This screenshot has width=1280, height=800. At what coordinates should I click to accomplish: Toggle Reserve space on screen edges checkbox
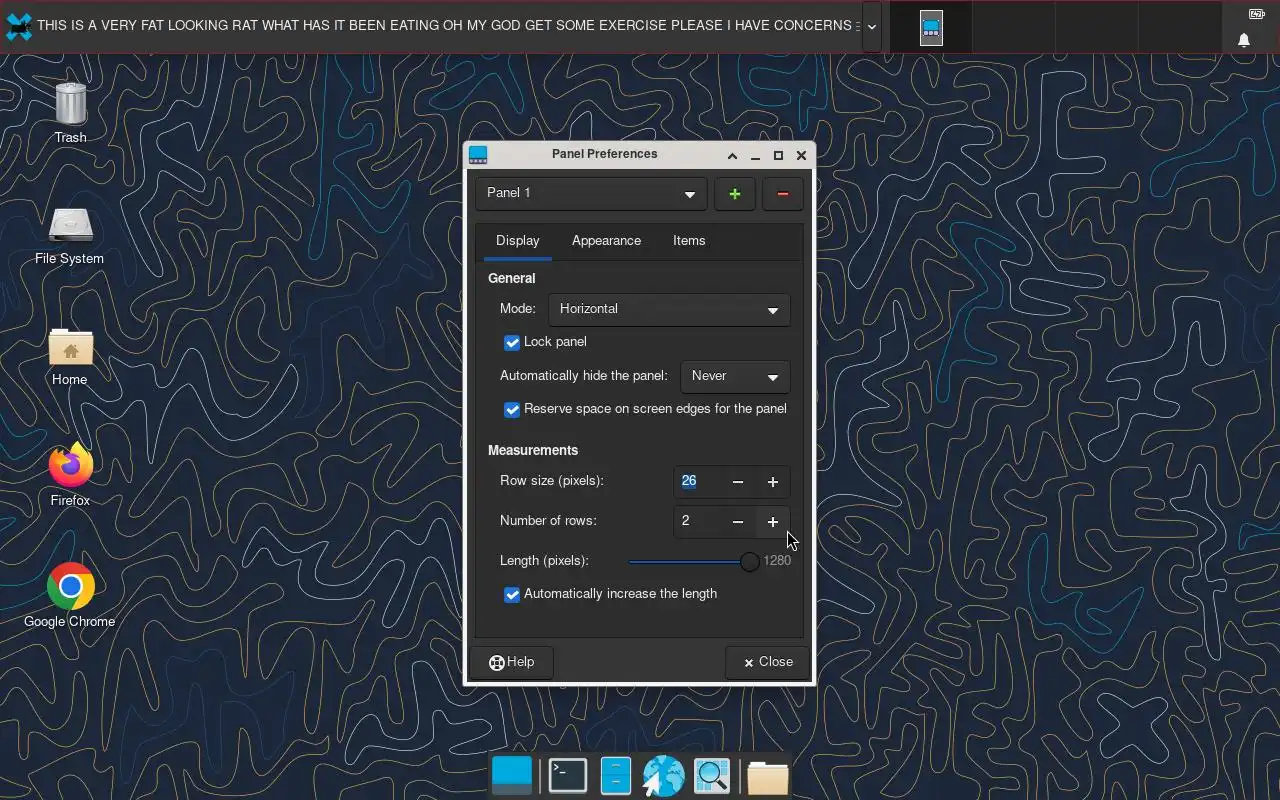[512, 409]
